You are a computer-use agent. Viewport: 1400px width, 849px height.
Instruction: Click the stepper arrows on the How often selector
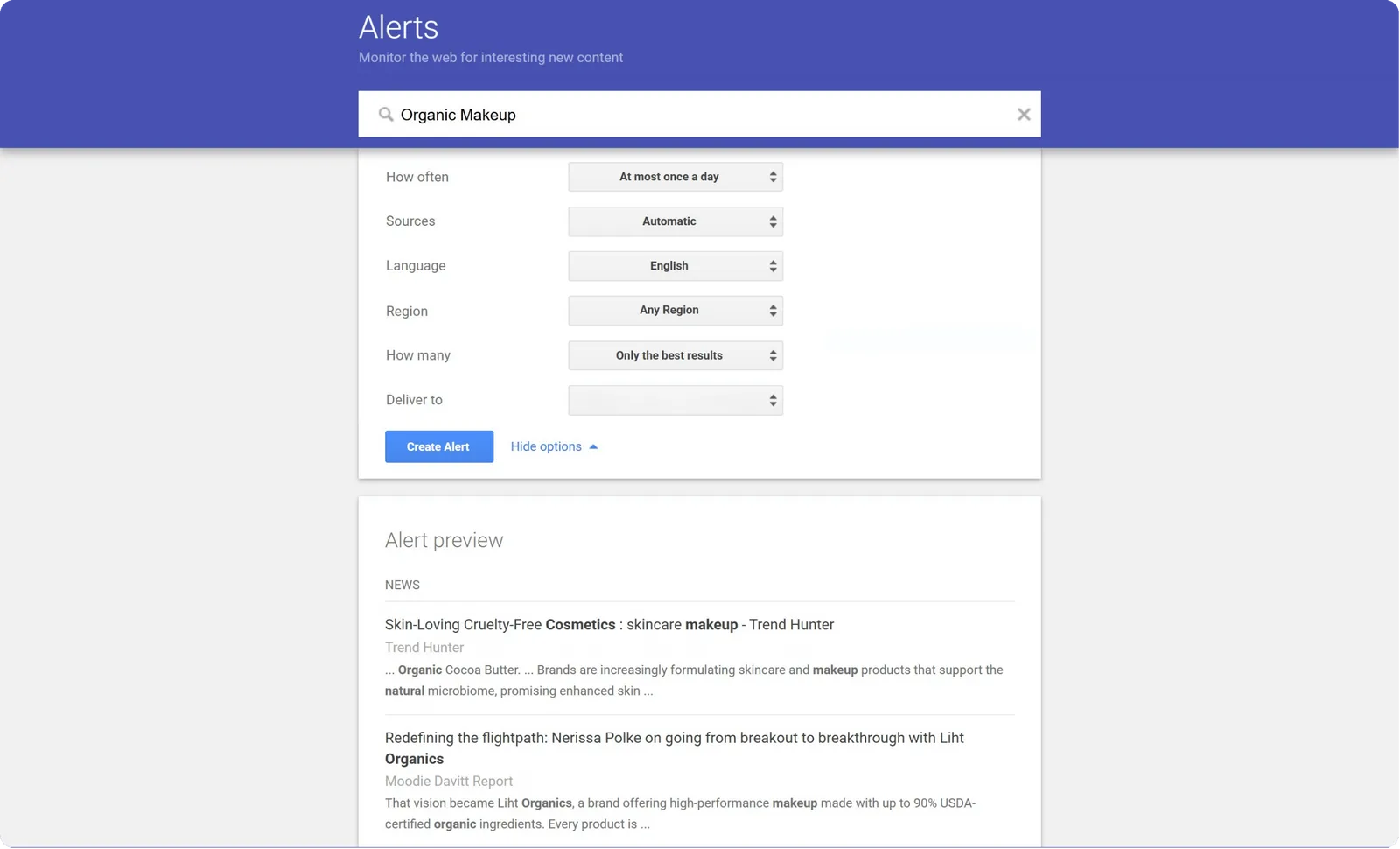click(x=773, y=177)
